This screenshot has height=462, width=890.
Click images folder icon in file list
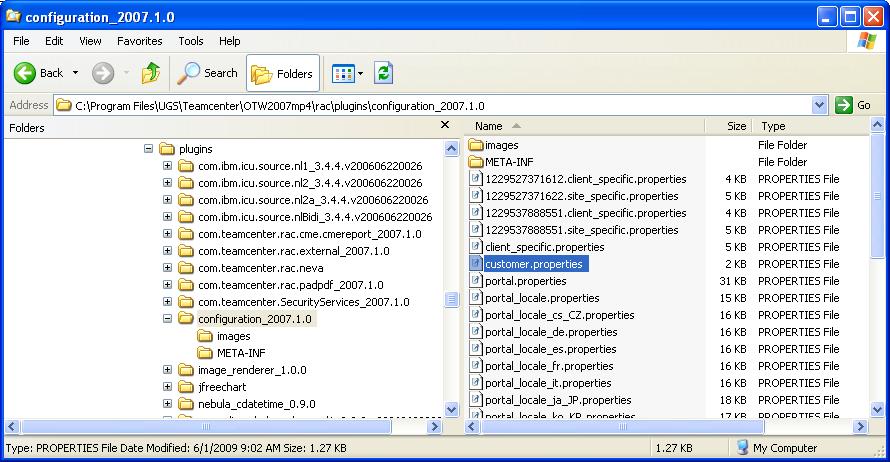pyautogui.click(x=476, y=145)
